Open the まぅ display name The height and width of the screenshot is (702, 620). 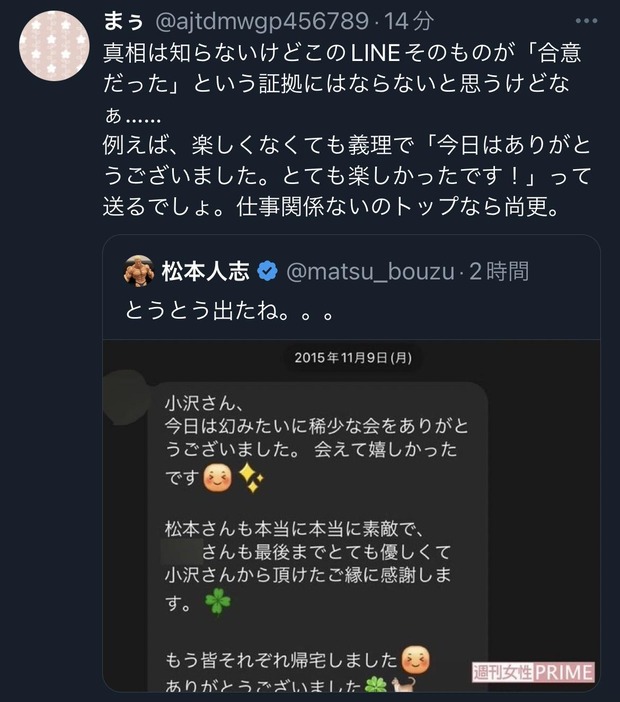pyautogui.click(x=123, y=20)
